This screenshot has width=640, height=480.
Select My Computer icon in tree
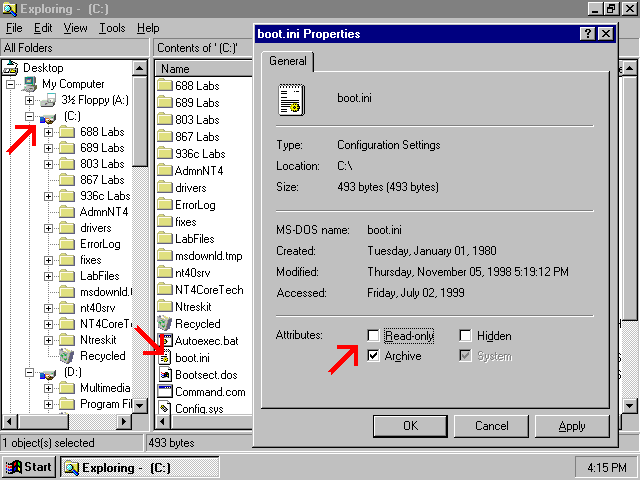(29, 84)
